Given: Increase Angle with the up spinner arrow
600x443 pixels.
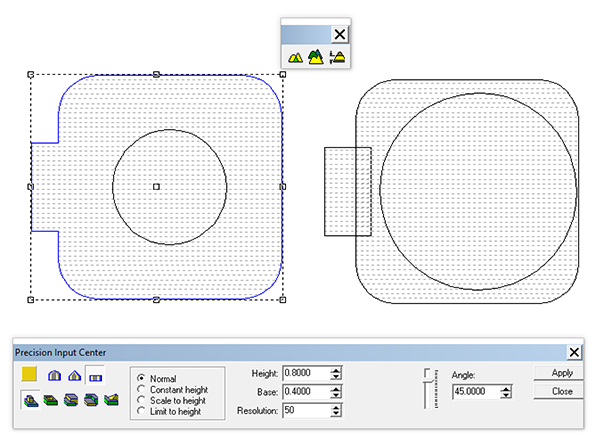Looking at the screenshot, I should [506, 389].
